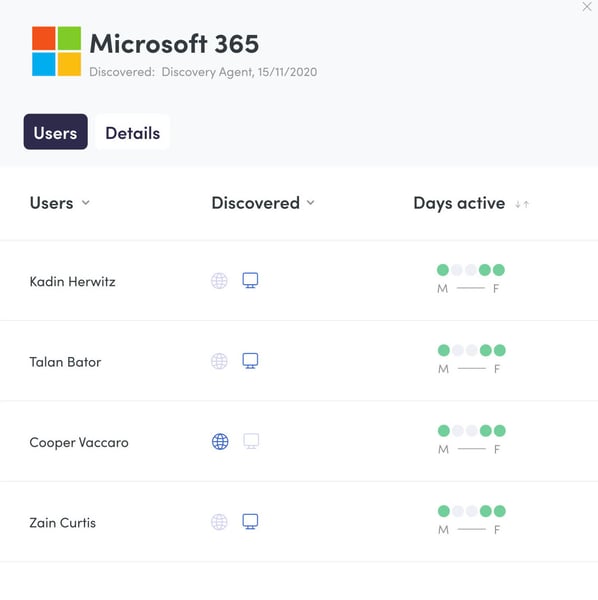Screen dimensions: 598x600
Task: Click the Microsoft 365 title
Action: tap(174, 44)
